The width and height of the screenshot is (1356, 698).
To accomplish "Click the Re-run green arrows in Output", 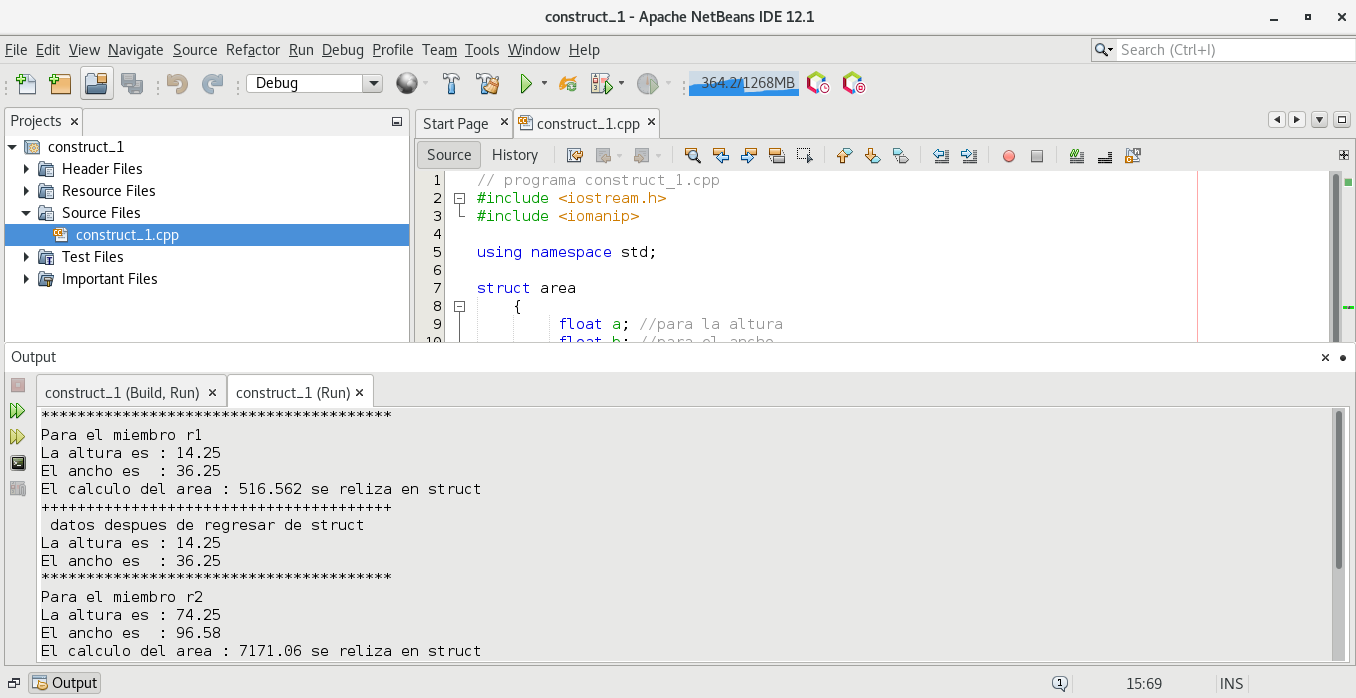I will coord(18,410).
